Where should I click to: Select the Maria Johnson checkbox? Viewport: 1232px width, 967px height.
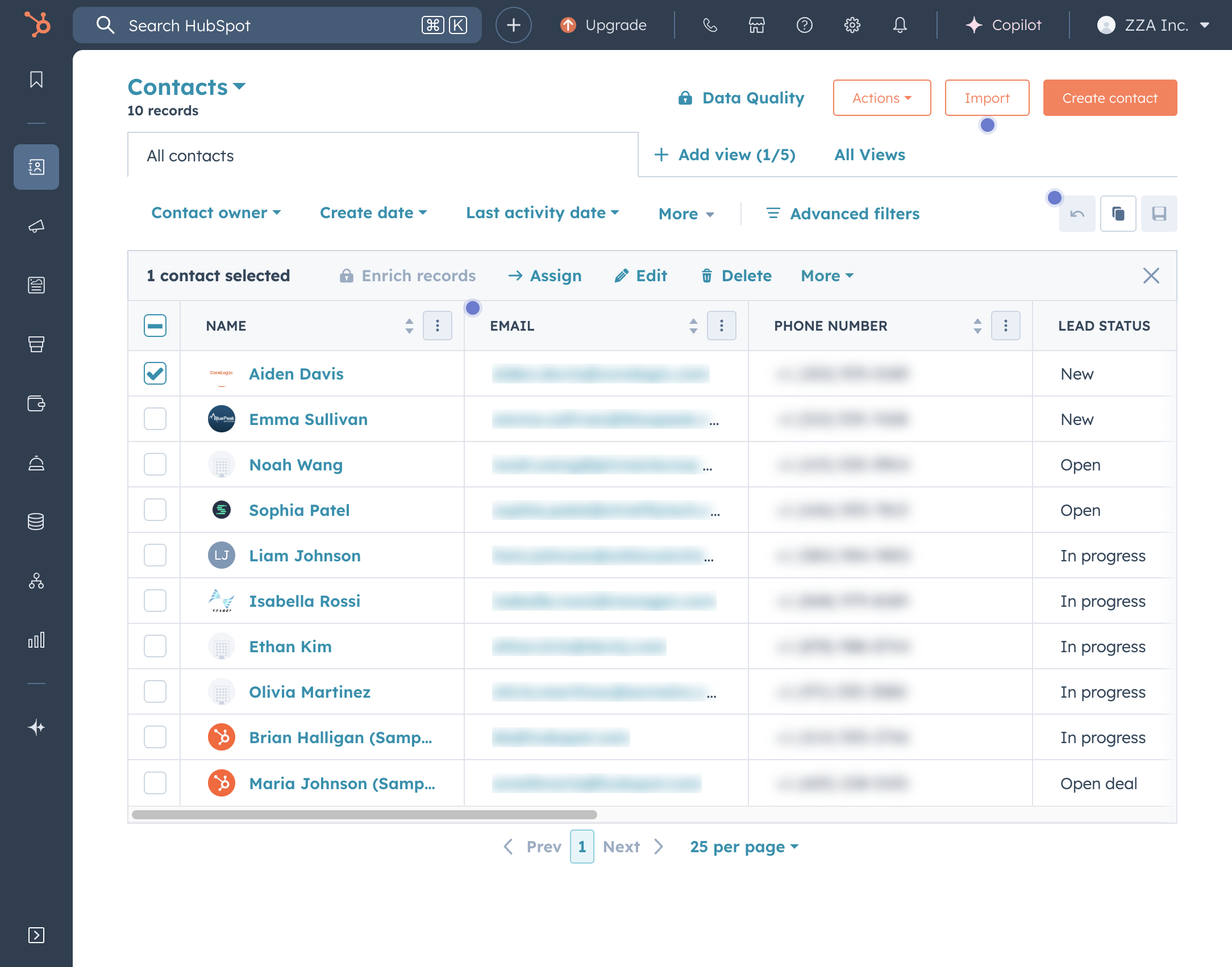(x=155, y=783)
